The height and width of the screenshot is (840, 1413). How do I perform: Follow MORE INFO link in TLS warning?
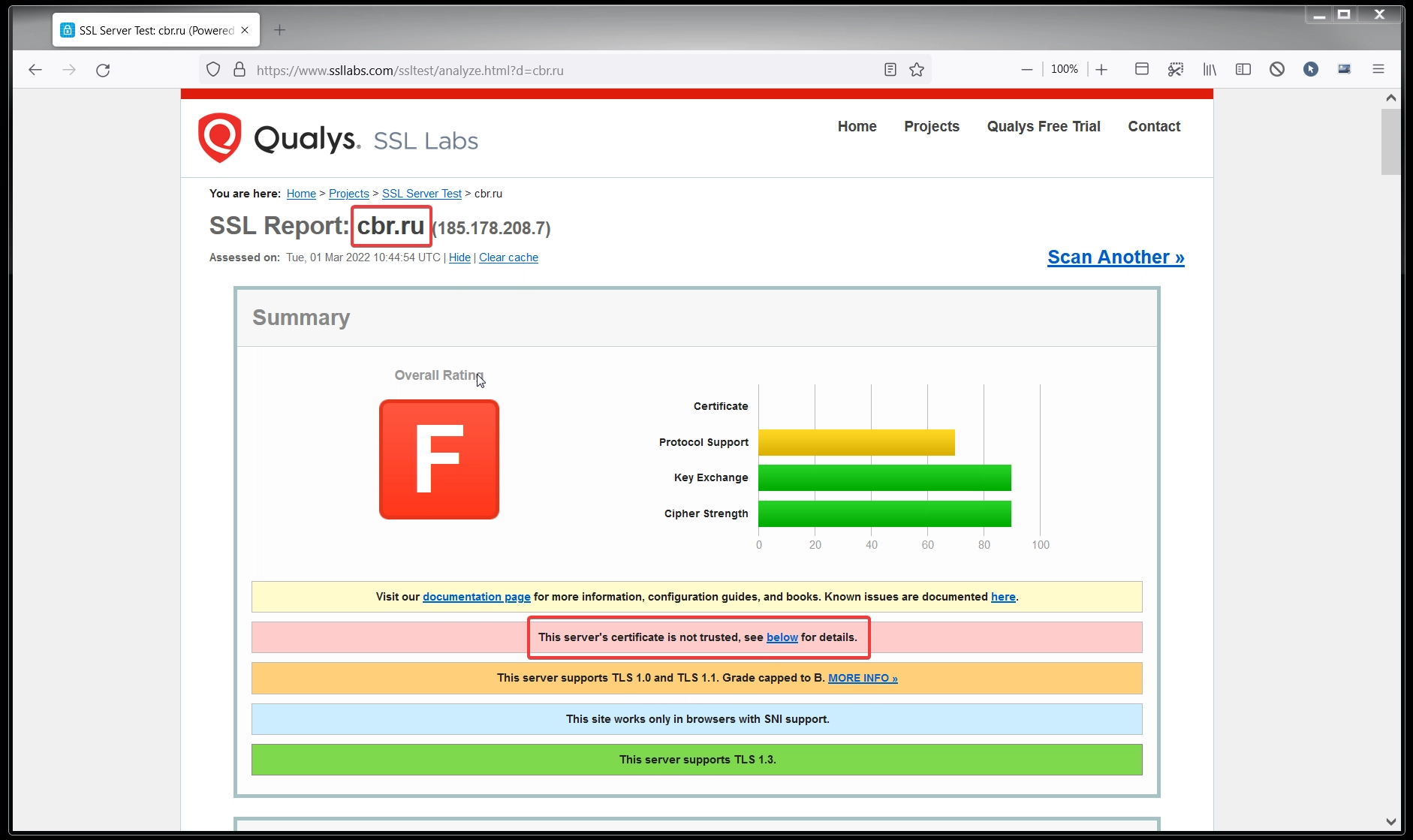(x=863, y=678)
